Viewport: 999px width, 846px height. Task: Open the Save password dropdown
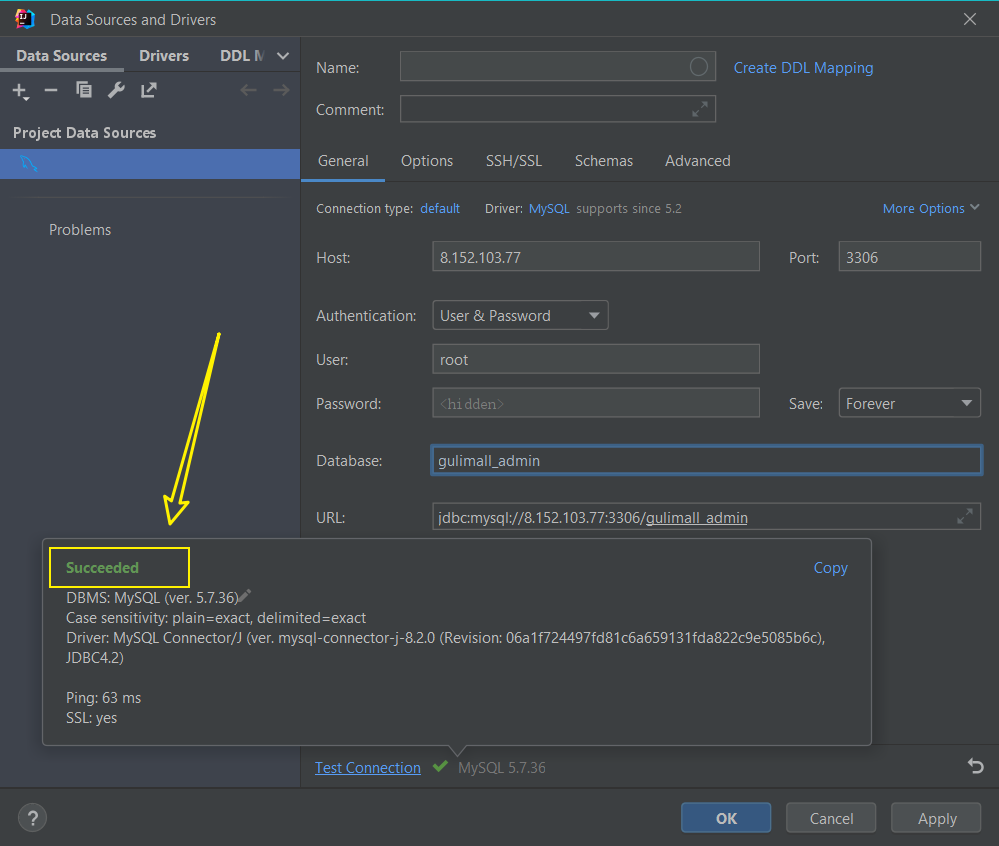coord(909,403)
